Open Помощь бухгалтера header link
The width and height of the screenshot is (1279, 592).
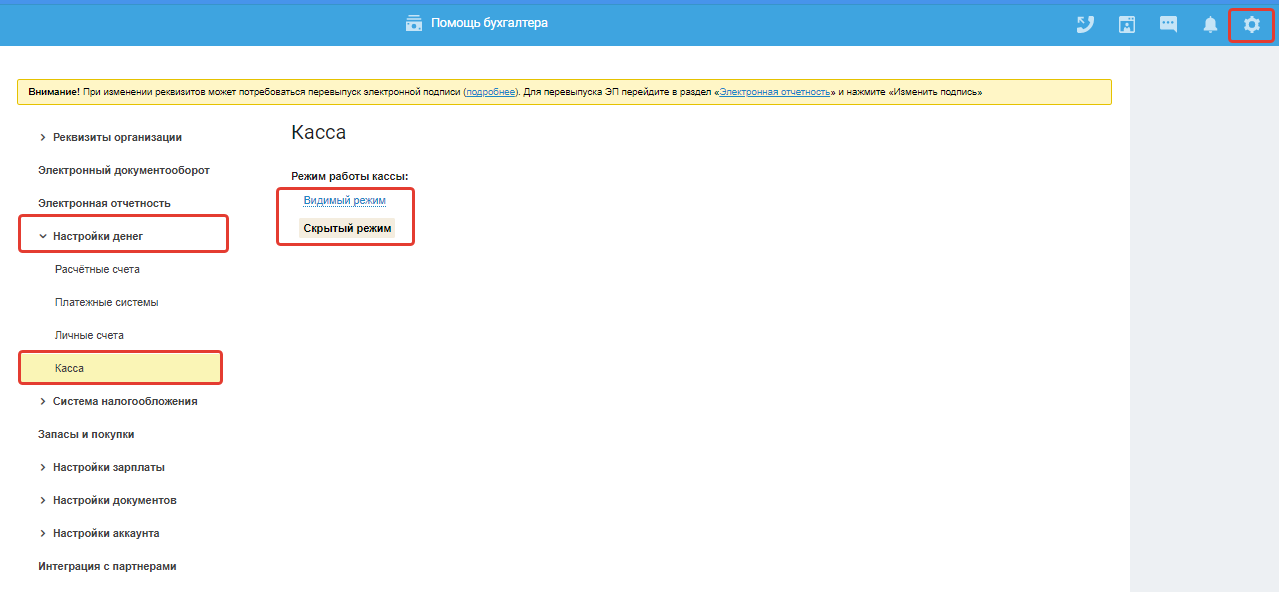coord(489,23)
